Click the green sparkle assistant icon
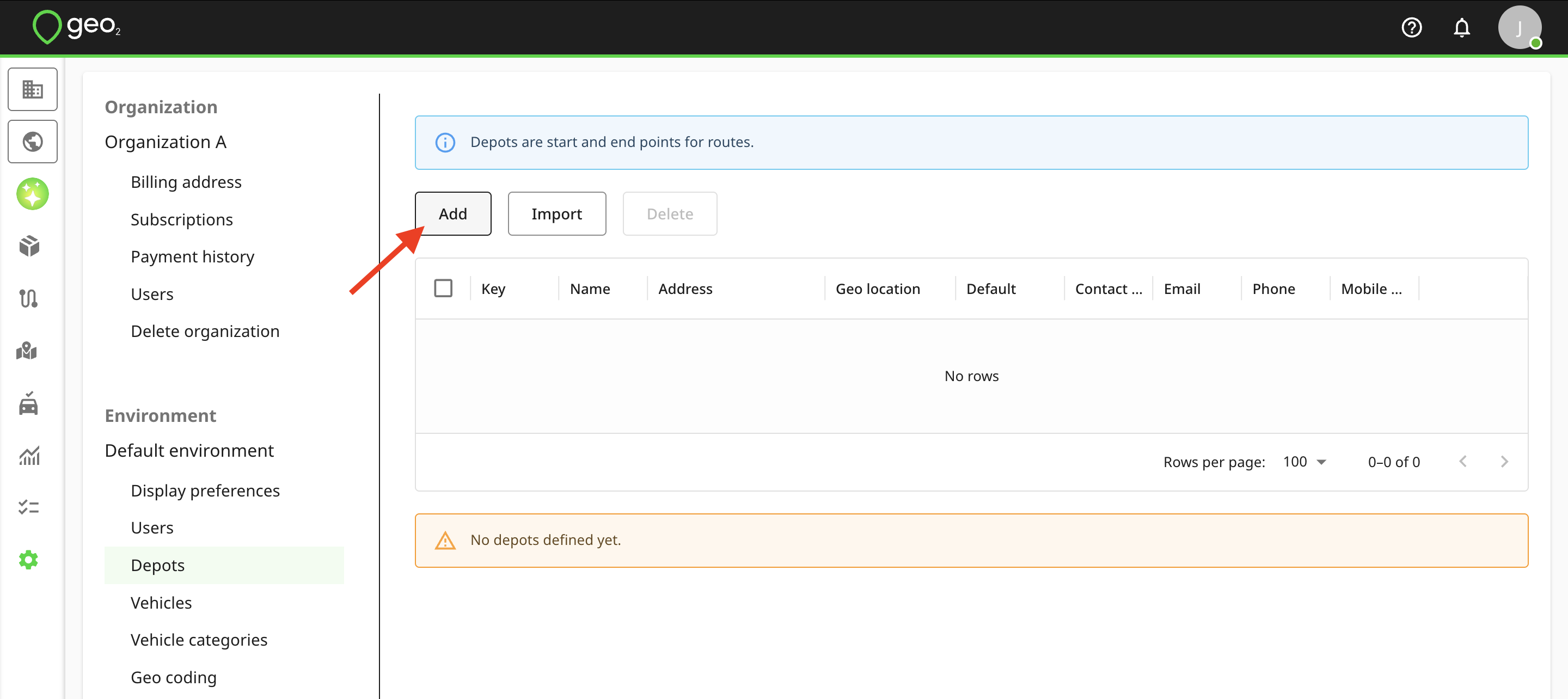The height and width of the screenshot is (699, 1568). pyautogui.click(x=33, y=194)
